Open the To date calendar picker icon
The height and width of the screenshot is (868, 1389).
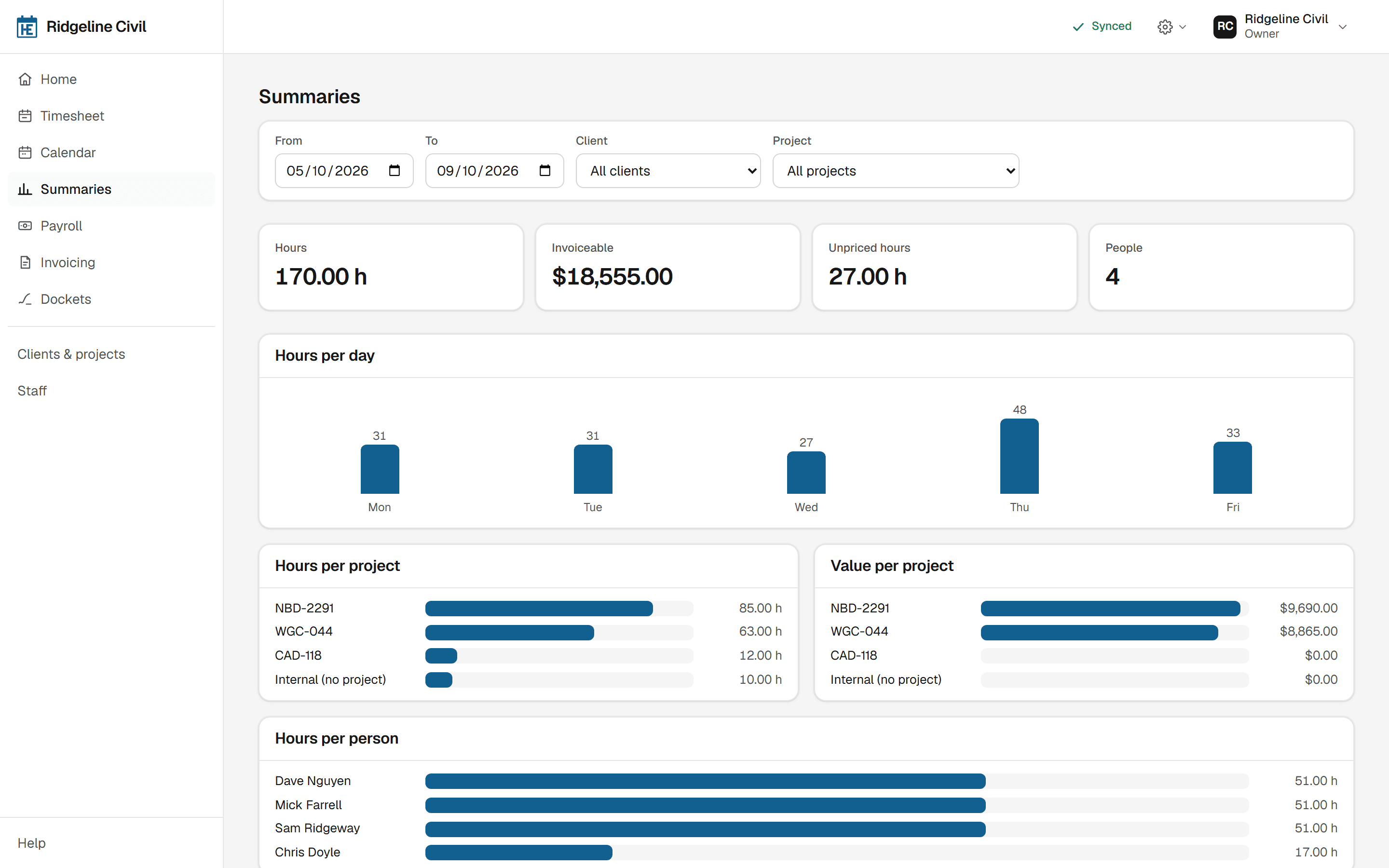pyautogui.click(x=545, y=171)
